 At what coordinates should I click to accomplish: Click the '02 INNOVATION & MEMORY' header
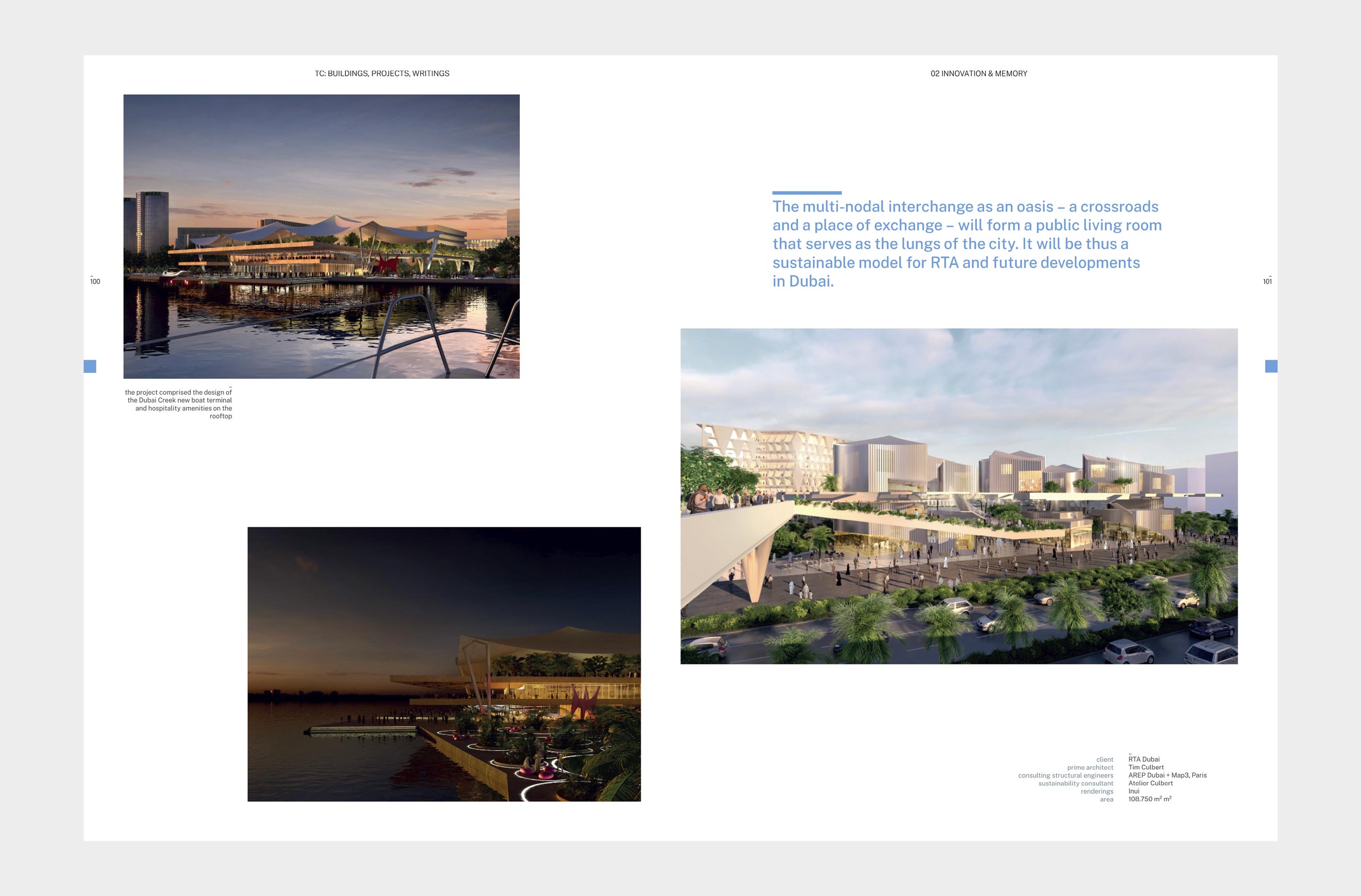pos(978,73)
